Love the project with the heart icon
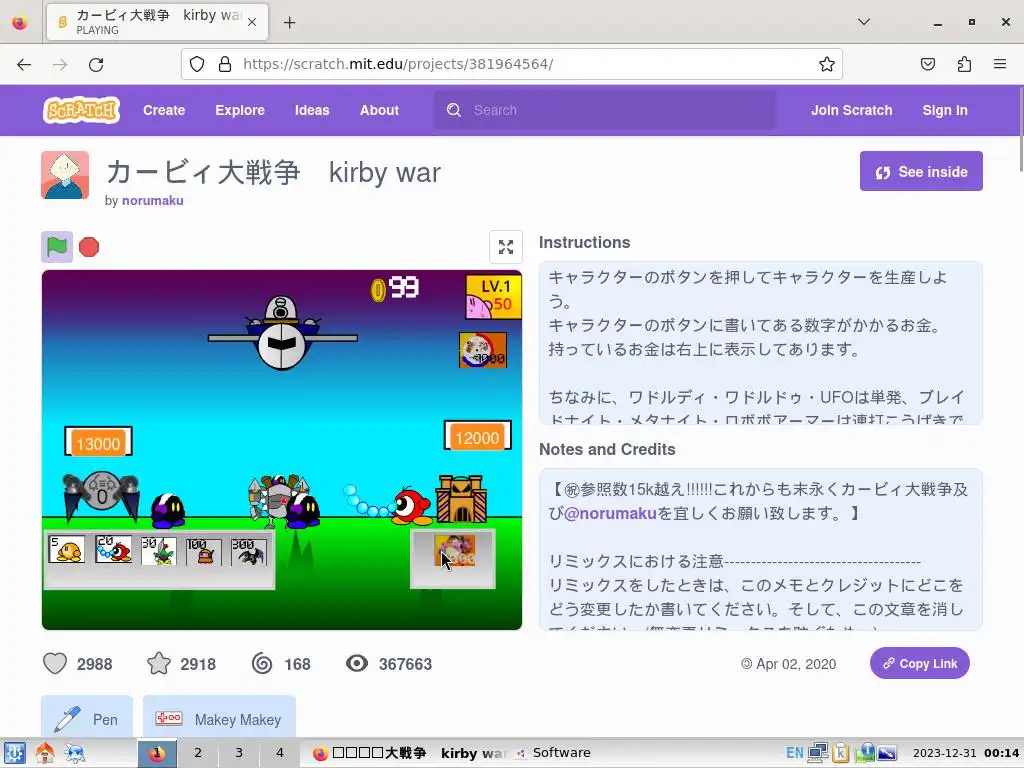Image resolution: width=1024 pixels, height=768 pixels. click(55, 664)
